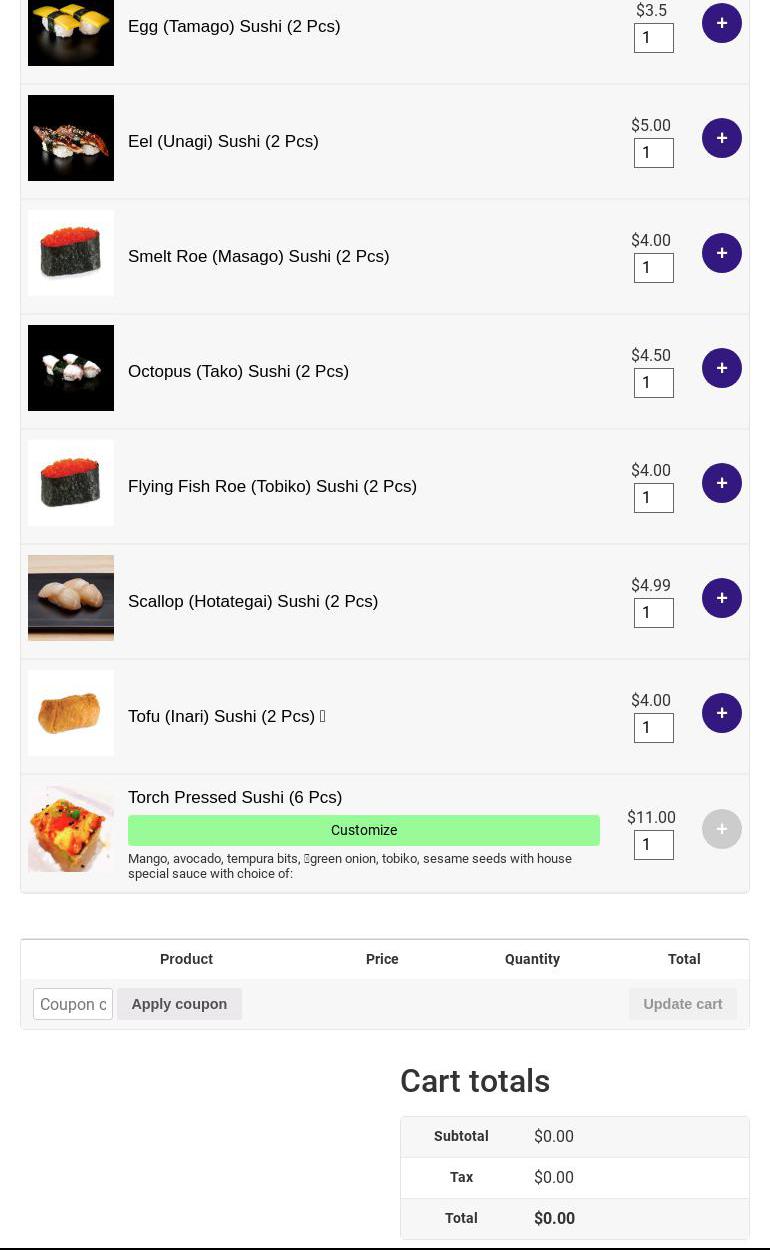Customize the Torch Pressed Sushi
This screenshot has height=1250, width=770.
pos(364,830)
